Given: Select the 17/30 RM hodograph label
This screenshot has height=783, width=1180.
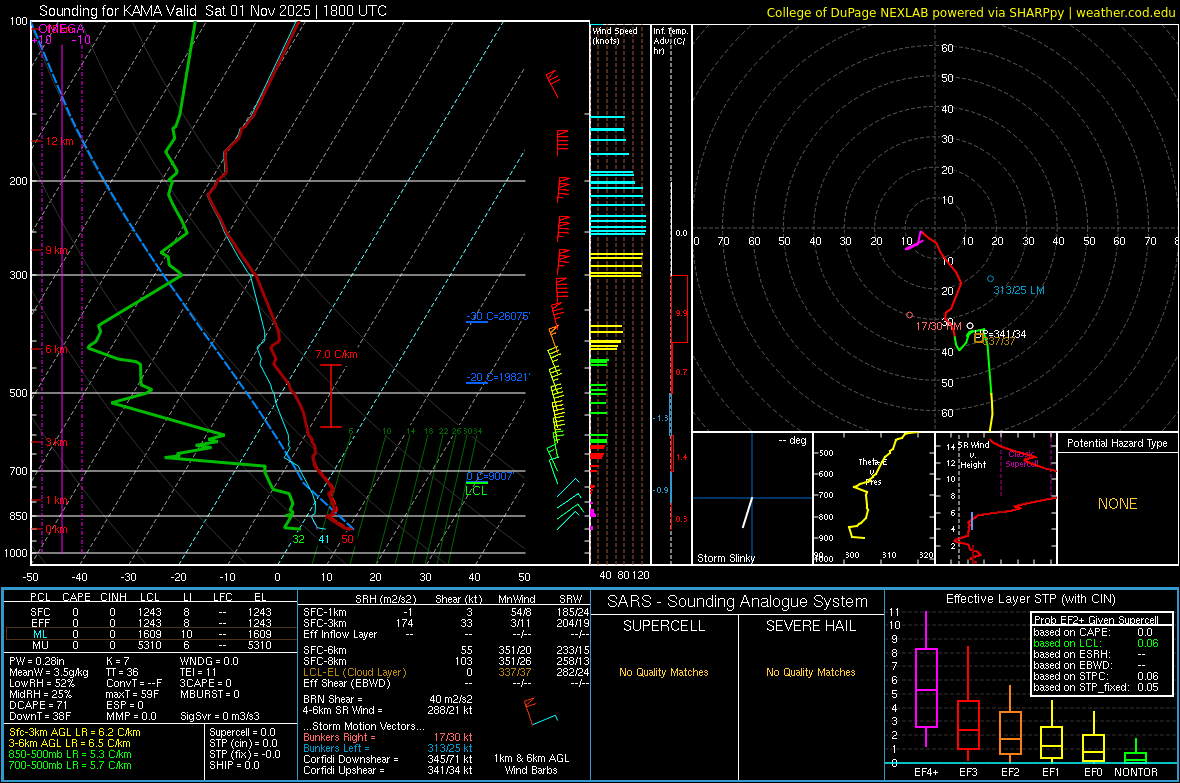Looking at the screenshot, I should [938, 326].
